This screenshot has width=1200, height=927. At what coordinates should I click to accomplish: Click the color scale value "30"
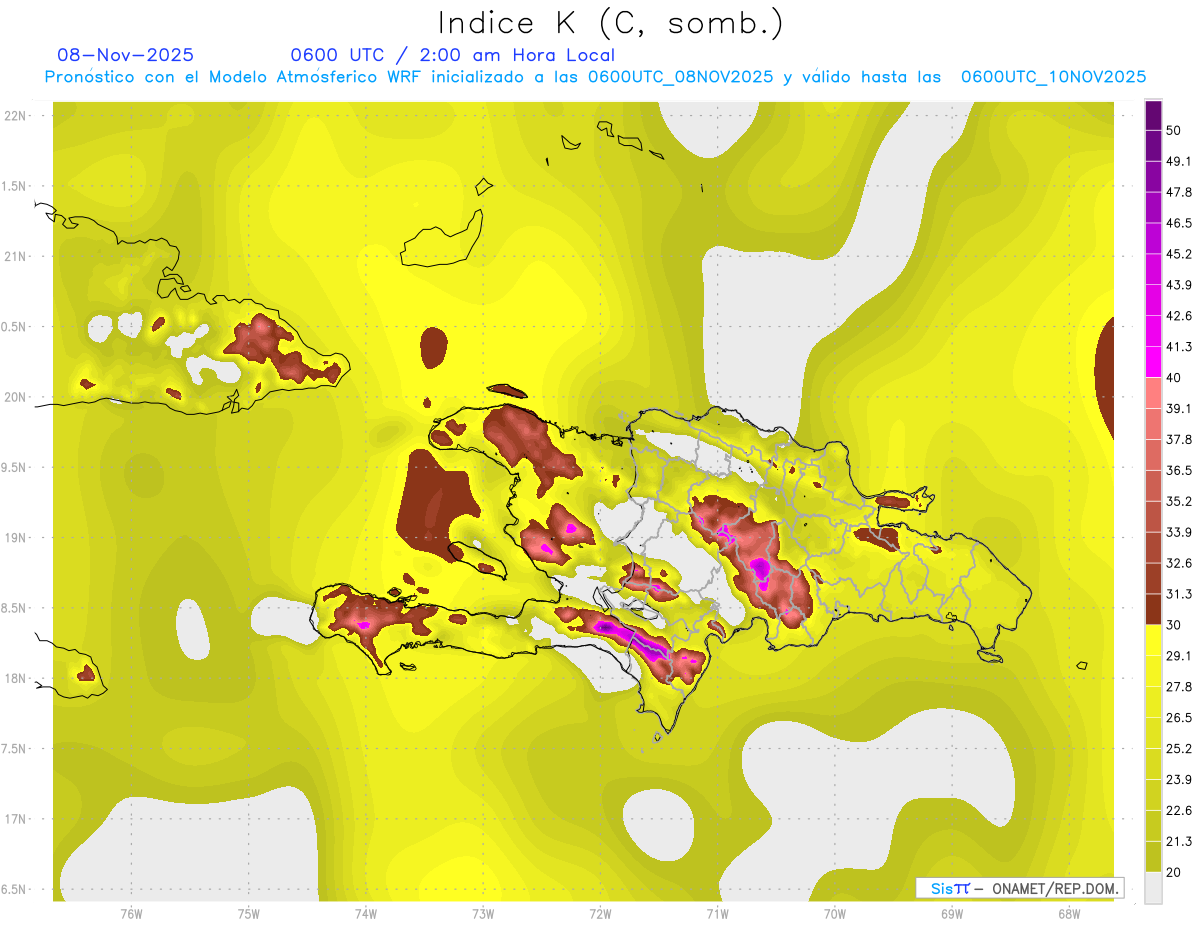coord(1175,625)
